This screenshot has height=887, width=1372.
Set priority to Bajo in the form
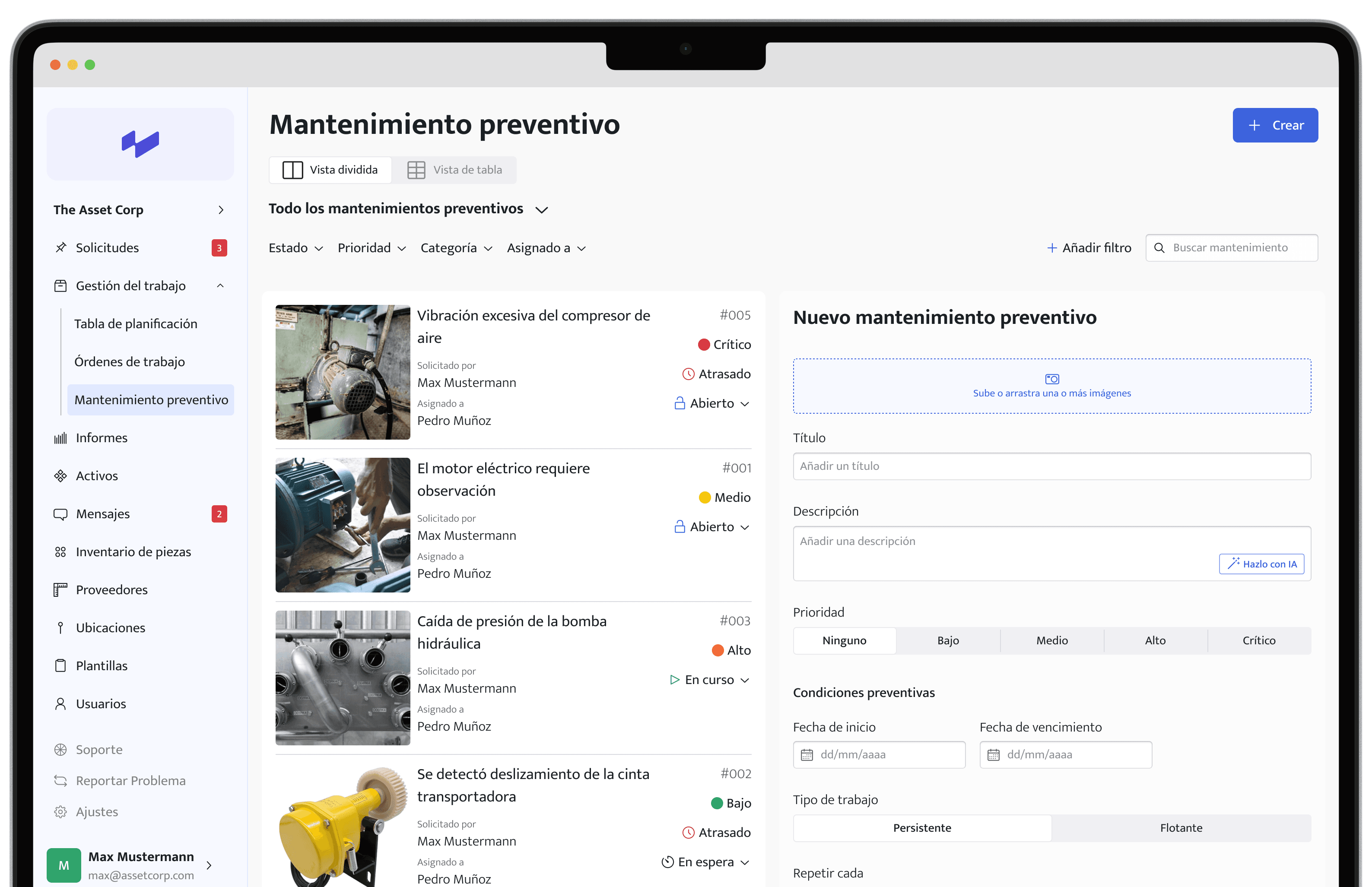click(x=948, y=640)
